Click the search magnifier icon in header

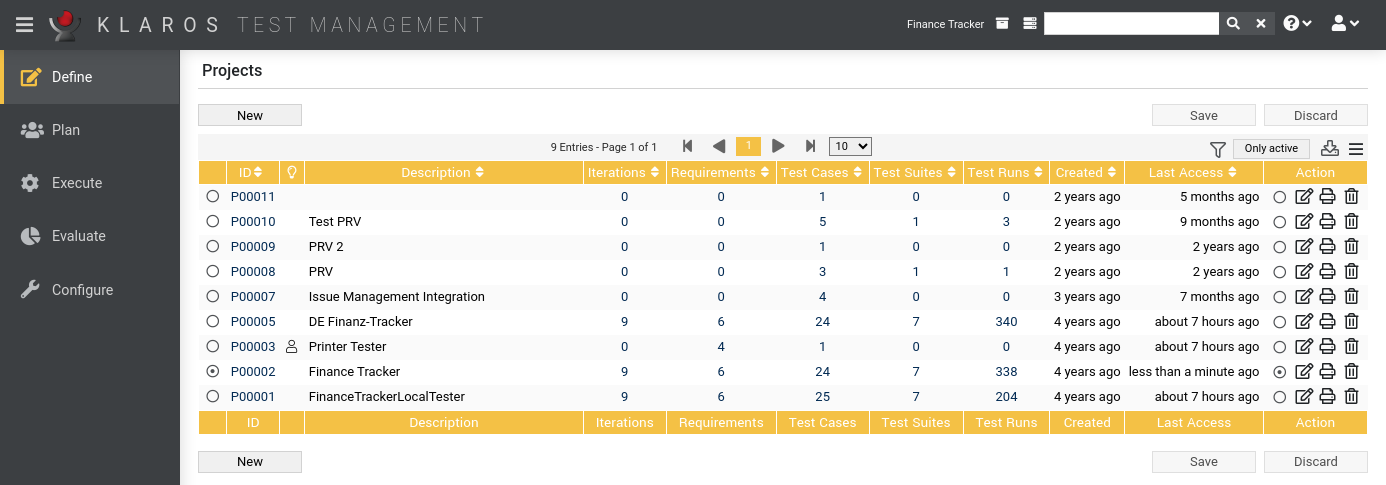pos(1233,24)
